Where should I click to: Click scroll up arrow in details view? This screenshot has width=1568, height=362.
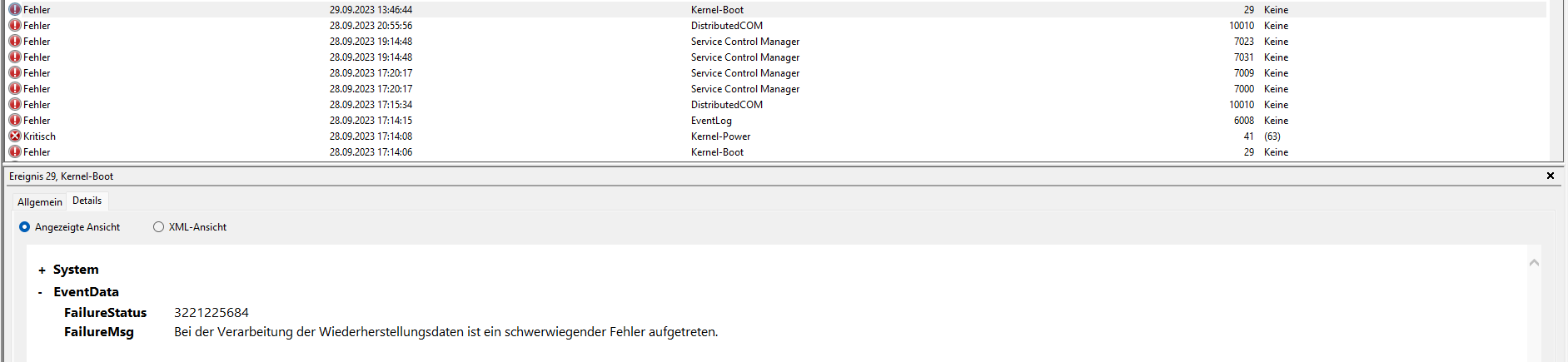point(1534,263)
